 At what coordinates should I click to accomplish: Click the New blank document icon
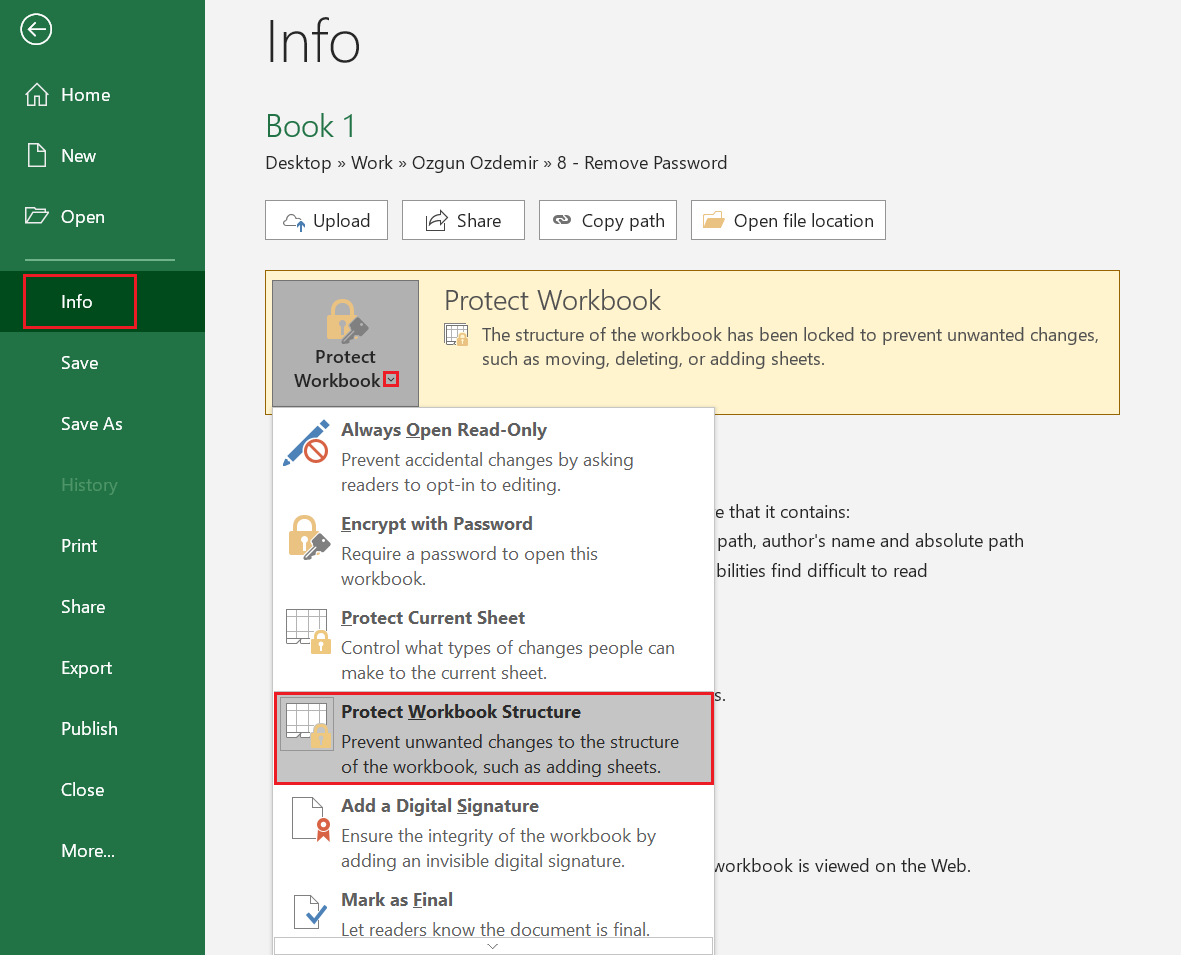(37, 156)
